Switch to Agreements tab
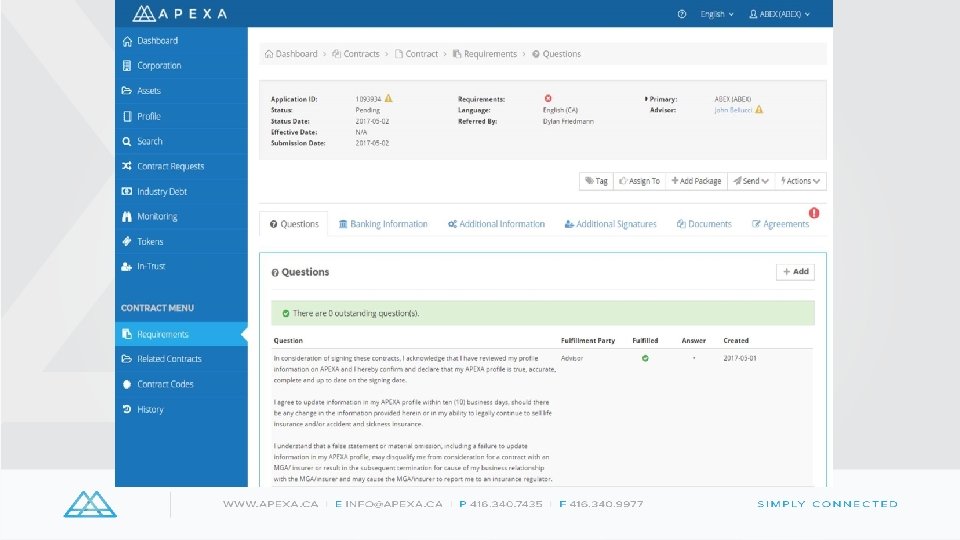Viewport: 960px width, 540px height. tap(781, 224)
